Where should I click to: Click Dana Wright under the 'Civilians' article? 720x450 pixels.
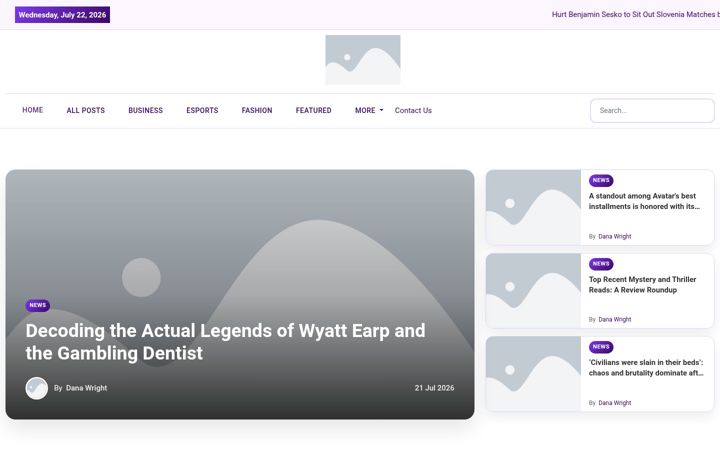[x=615, y=403]
